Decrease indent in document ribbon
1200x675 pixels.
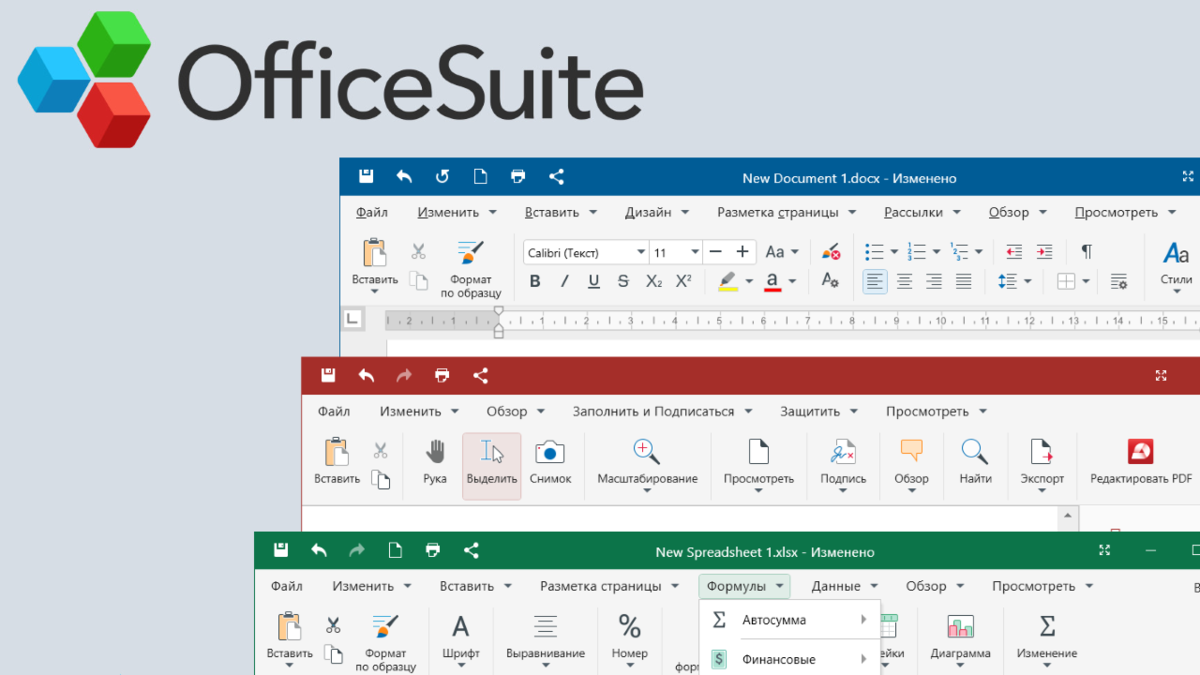[1014, 252]
